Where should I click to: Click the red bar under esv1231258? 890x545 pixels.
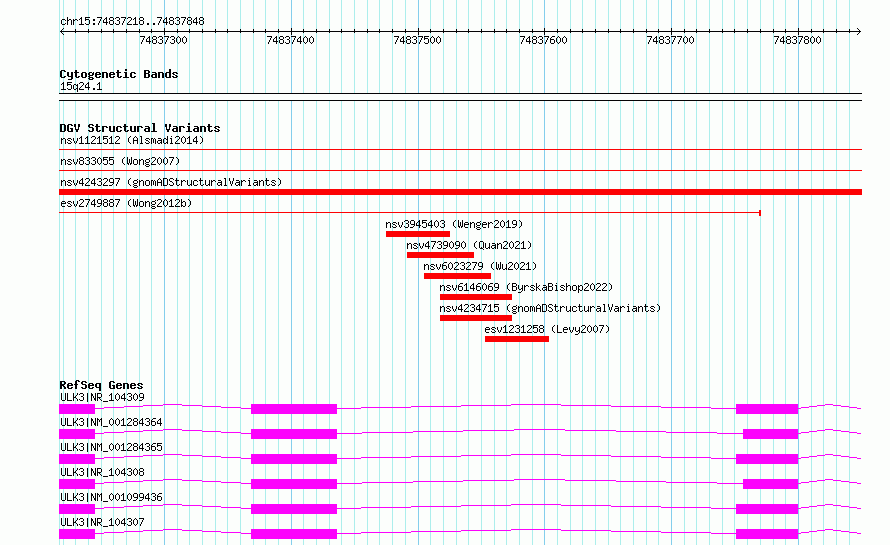pos(517,339)
